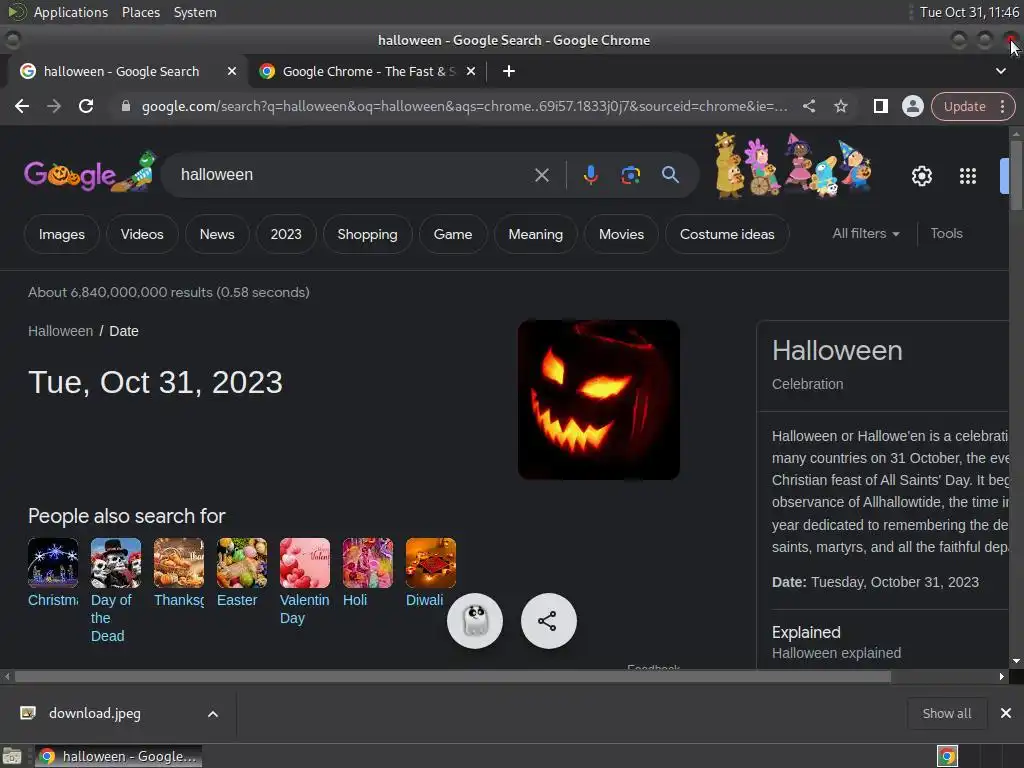Image resolution: width=1024 pixels, height=768 pixels.
Task: Open Thanksgiving related search
Action: point(179,573)
